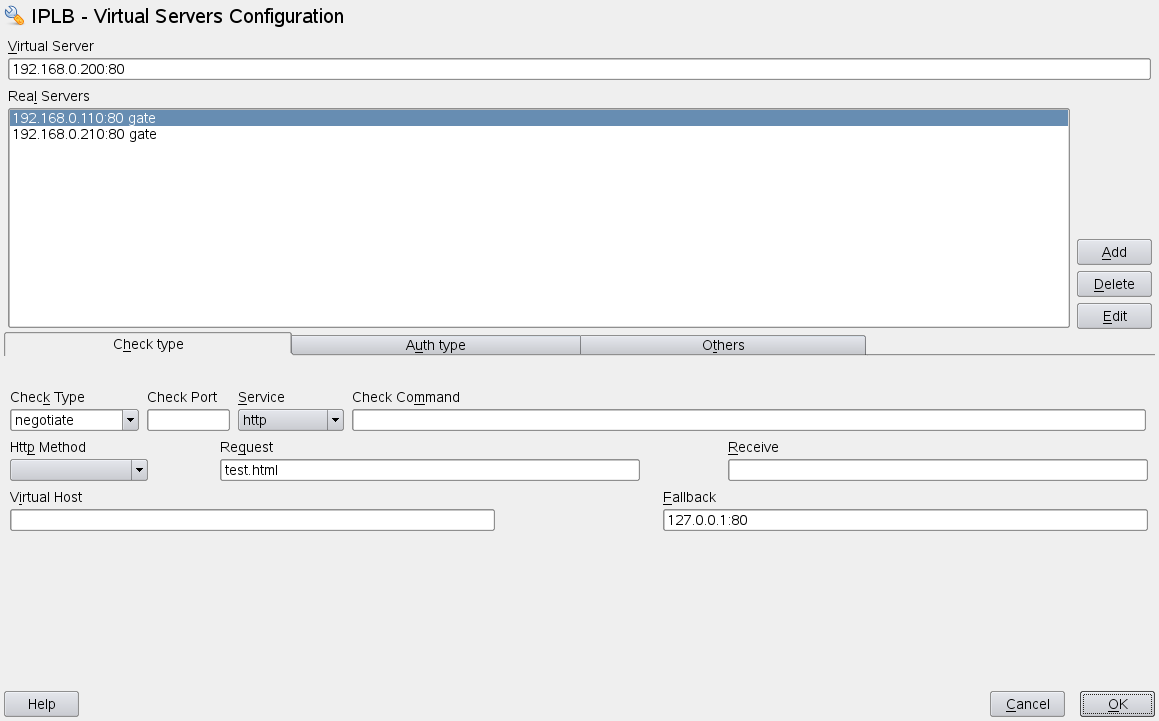Click the Check Command text field
Viewport: 1159px width, 721px height.
[748, 420]
